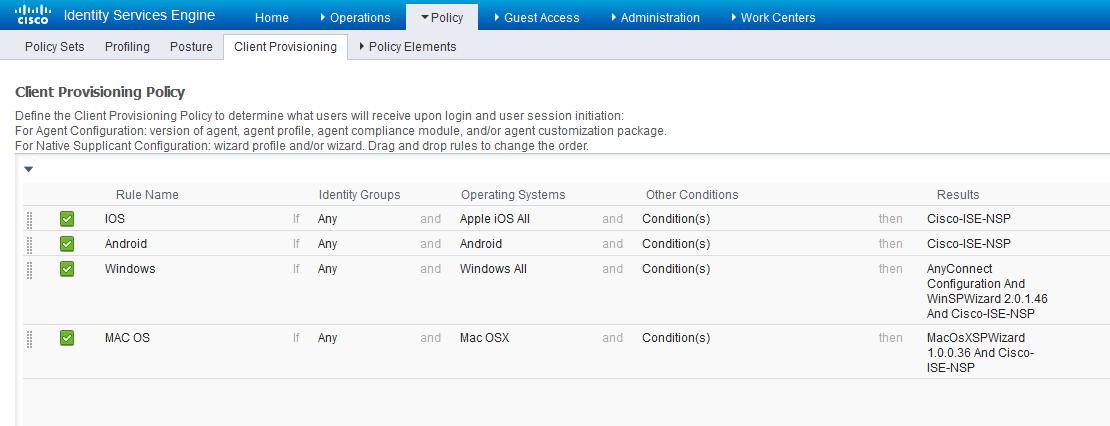Click the Results column header

(x=959, y=195)
